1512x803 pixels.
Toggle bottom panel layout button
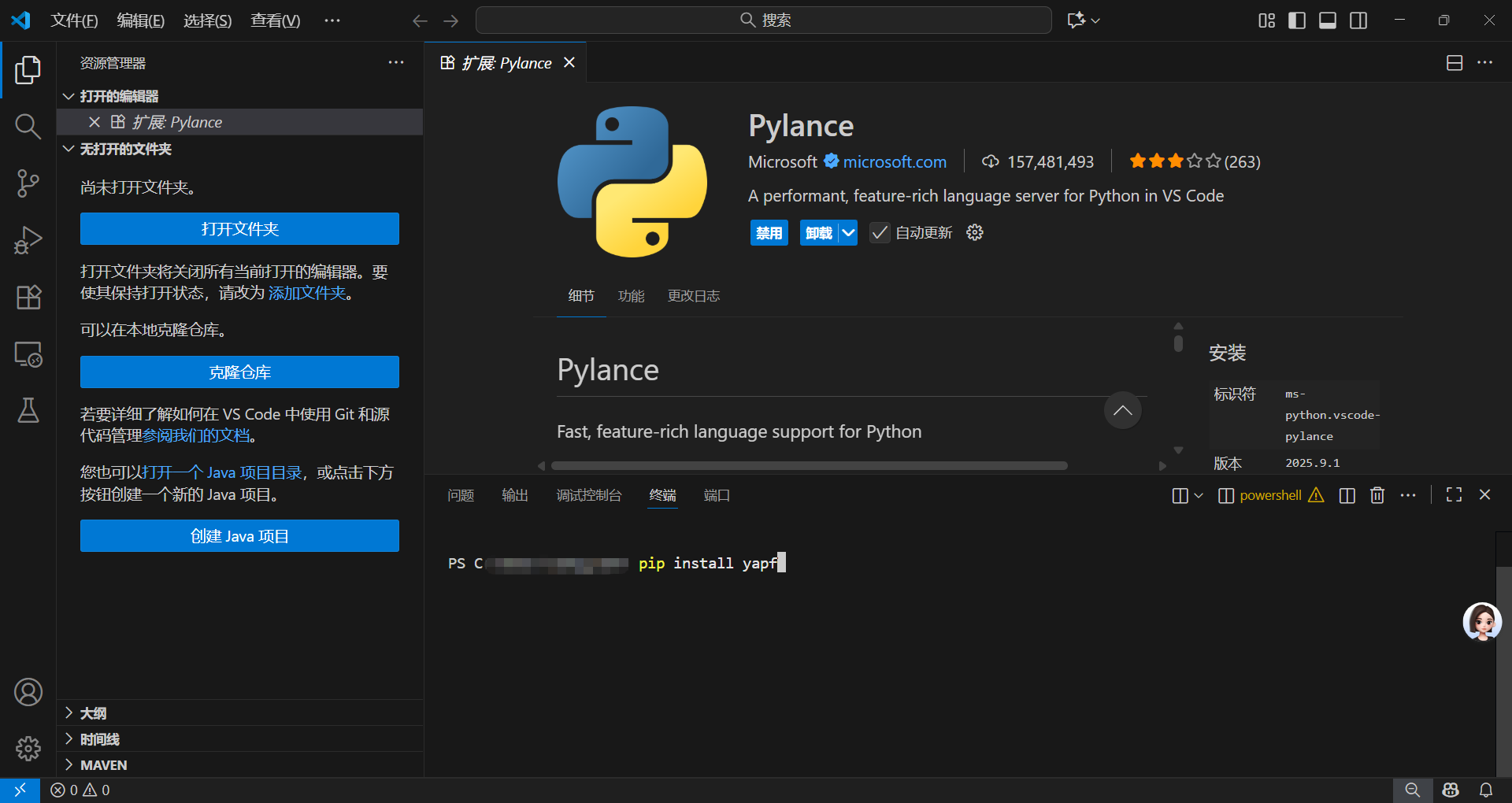[x=1328, y=20]
